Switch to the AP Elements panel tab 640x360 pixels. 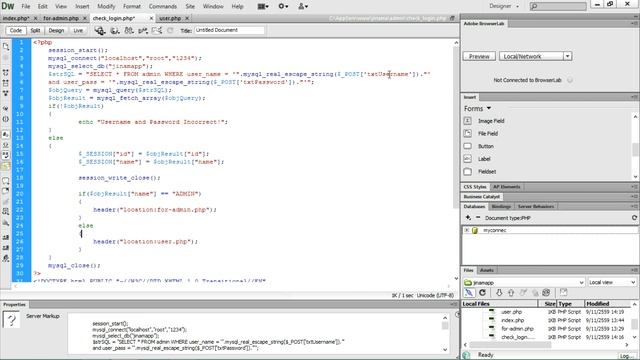[507, 187]
